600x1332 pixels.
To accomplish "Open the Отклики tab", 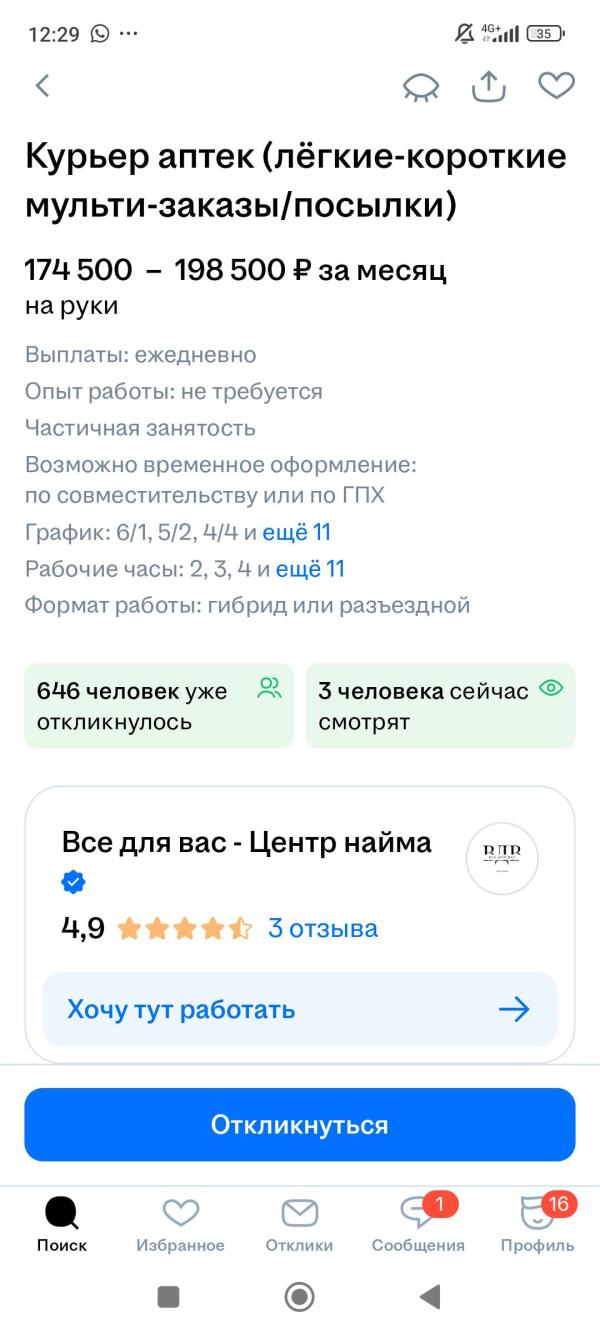I will click(299, 1226).
